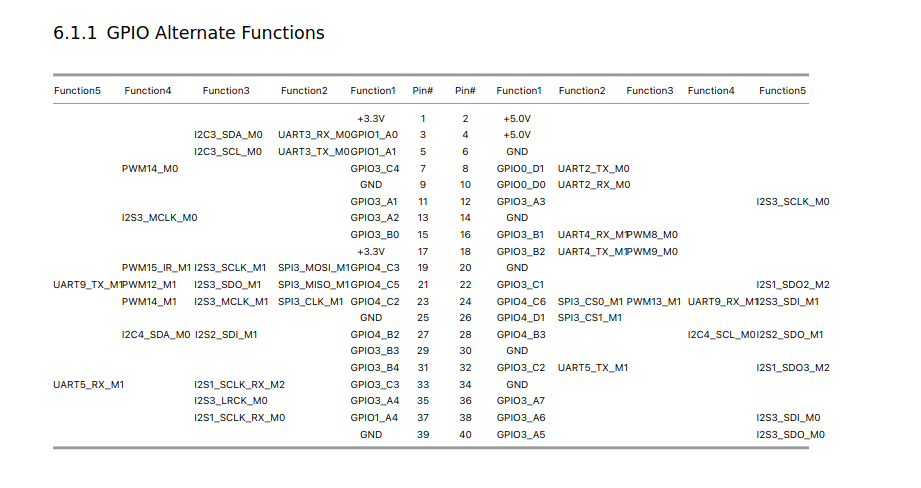
Task: Select the I2S3_SCLK_M1 entry
Action: click(x=230, y=267)
